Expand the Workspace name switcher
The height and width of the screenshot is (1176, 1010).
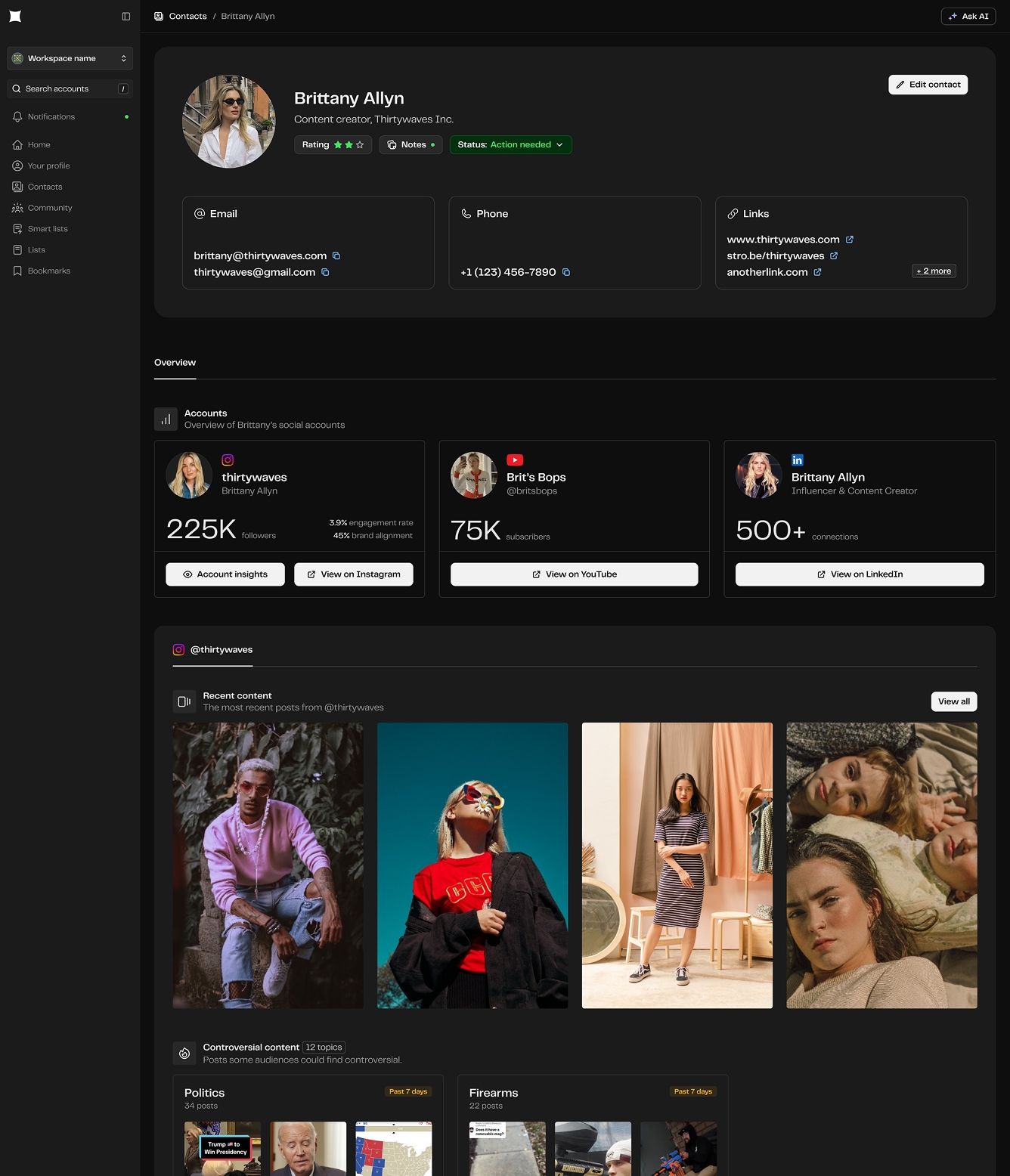click(x=70, y=58)
